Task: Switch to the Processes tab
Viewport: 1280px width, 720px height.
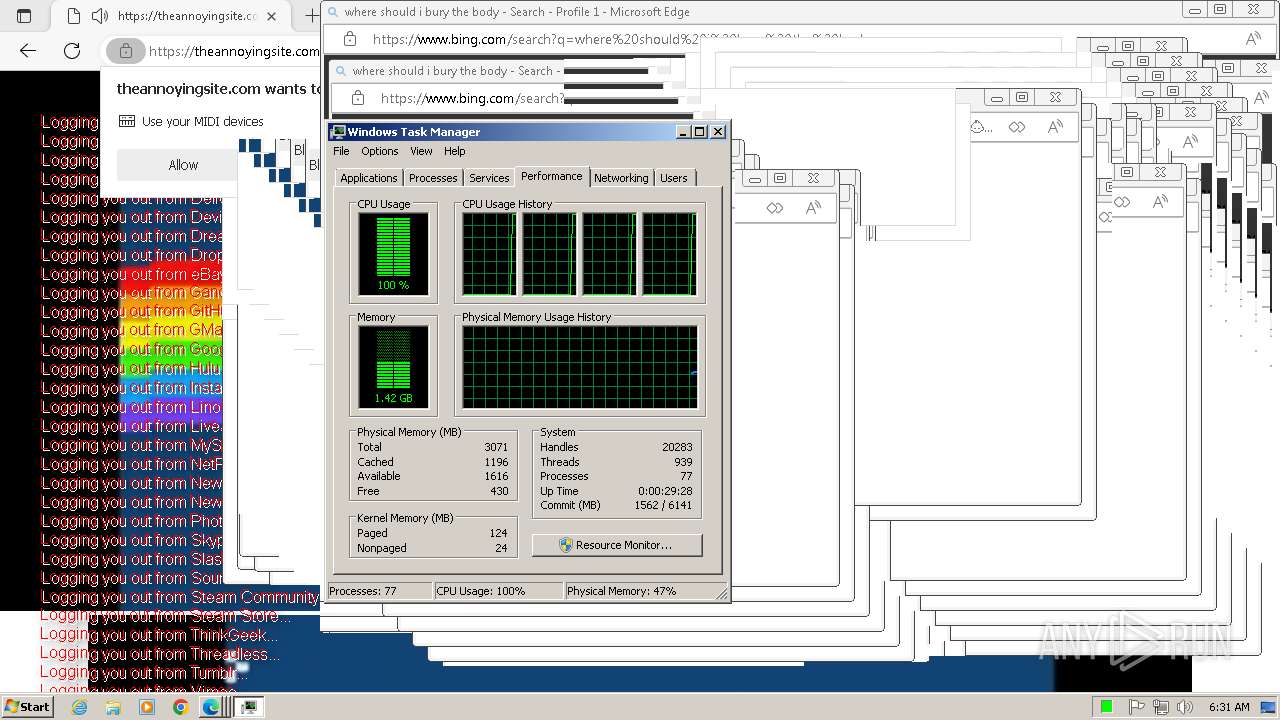Action: click(x=433, y=178)
